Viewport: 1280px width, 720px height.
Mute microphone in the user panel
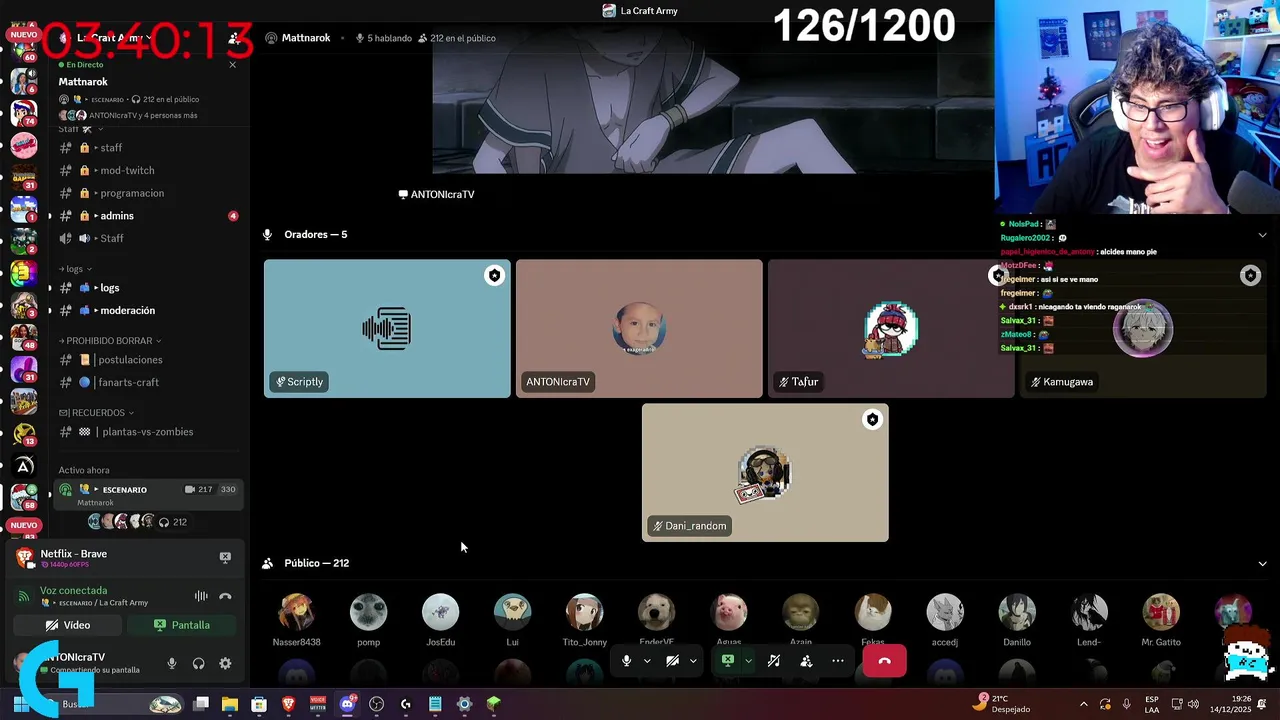click(x=172, y=663)
